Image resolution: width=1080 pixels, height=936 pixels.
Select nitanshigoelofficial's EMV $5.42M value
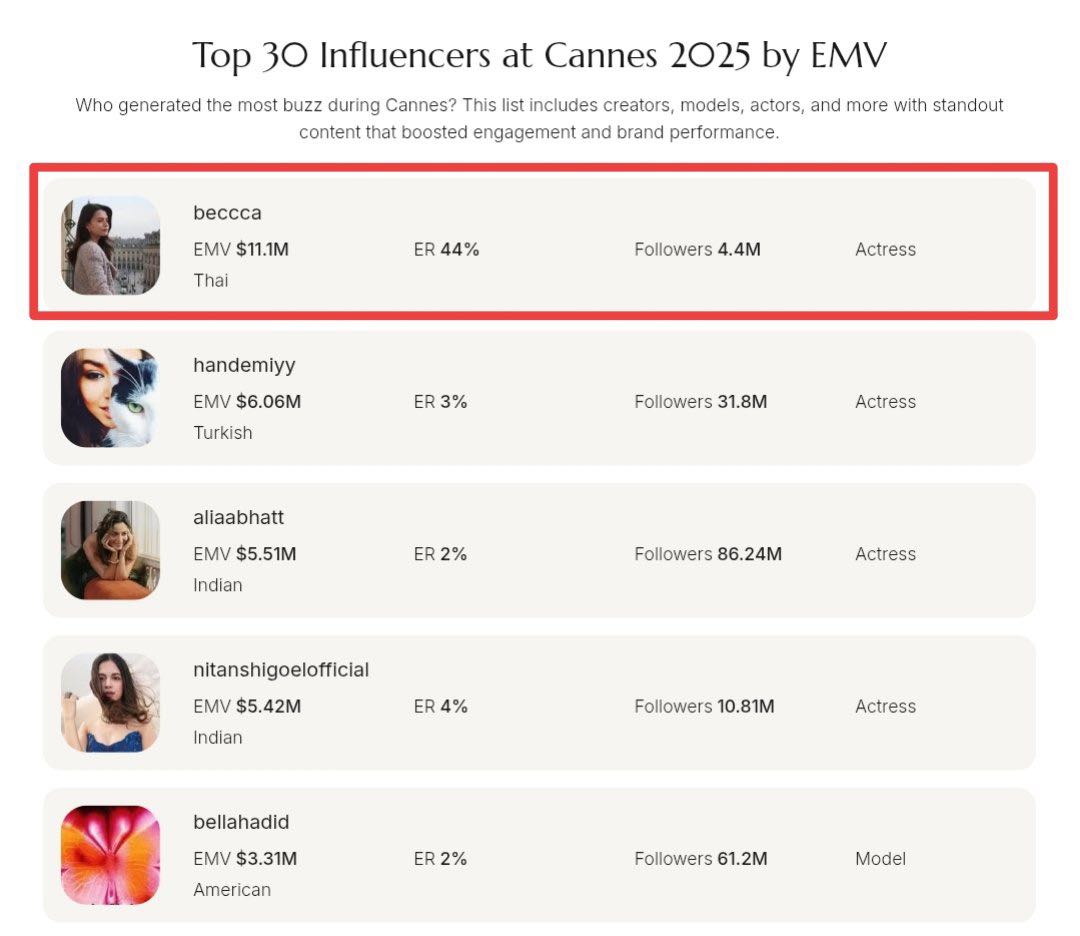pos(247,707)
